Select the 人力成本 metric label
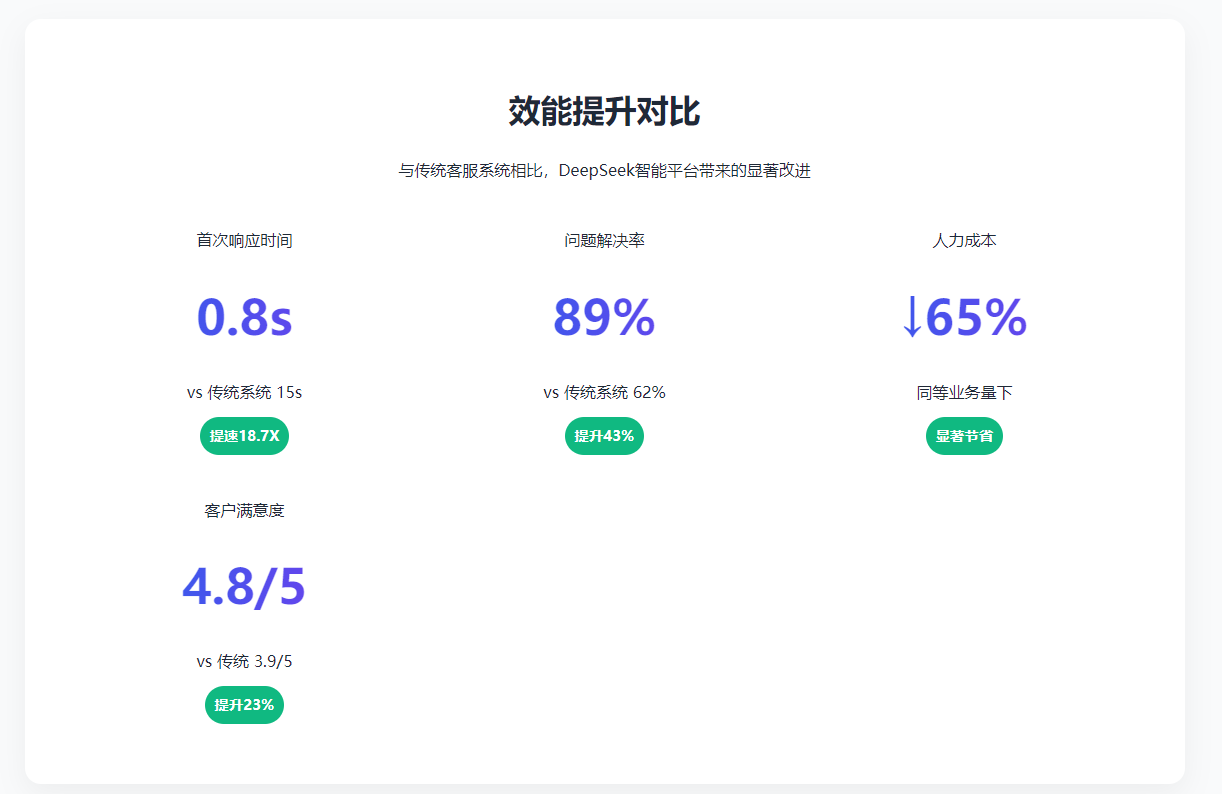This screenshot has height=794, width=1222. 964,241
